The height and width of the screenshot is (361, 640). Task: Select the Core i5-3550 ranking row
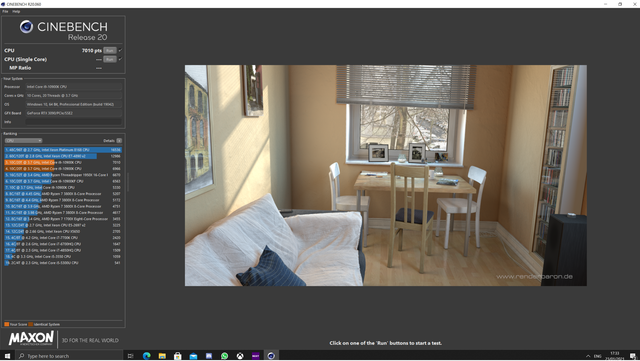tap(63, 256)
